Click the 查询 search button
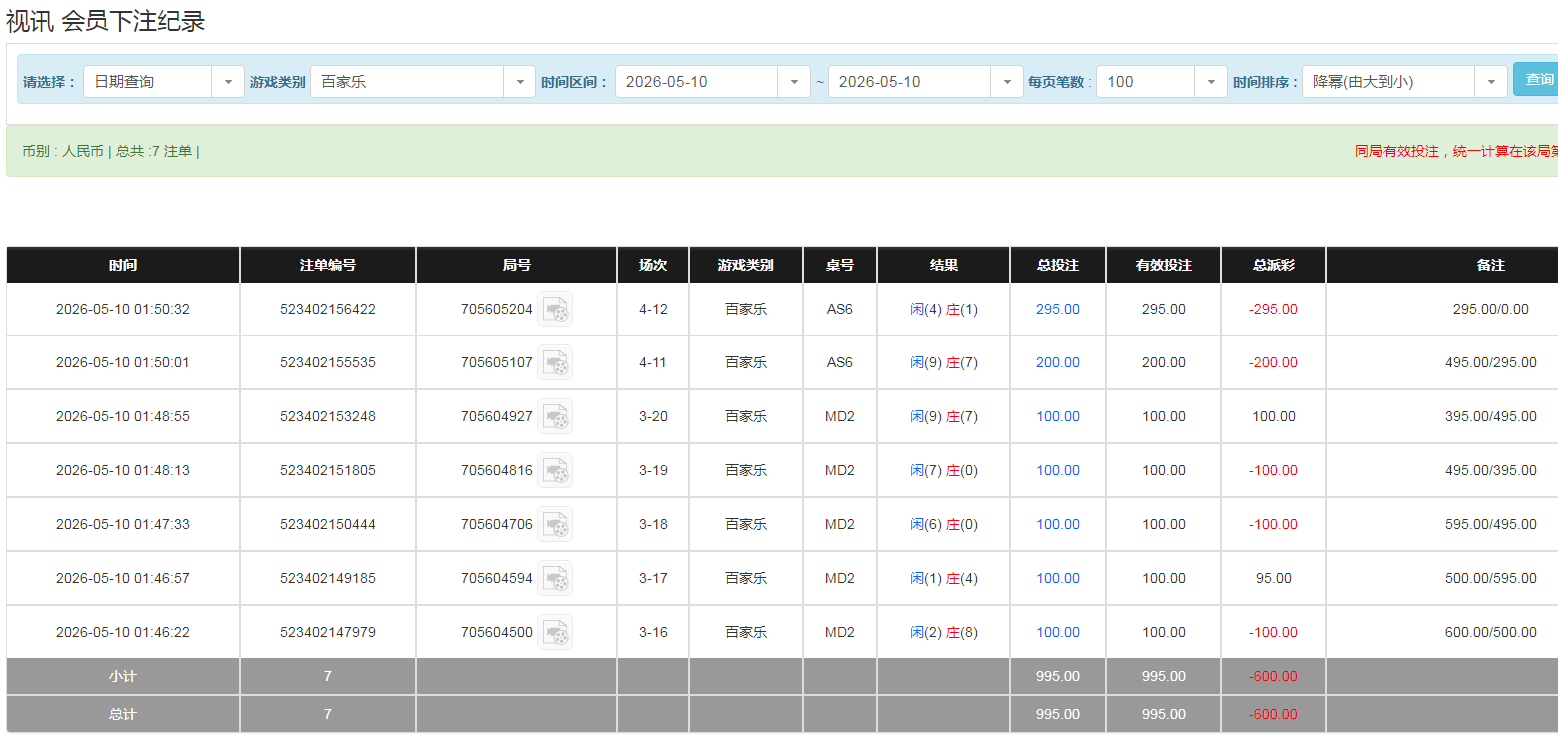The image size is (1558, 741). pos(1538,80)
